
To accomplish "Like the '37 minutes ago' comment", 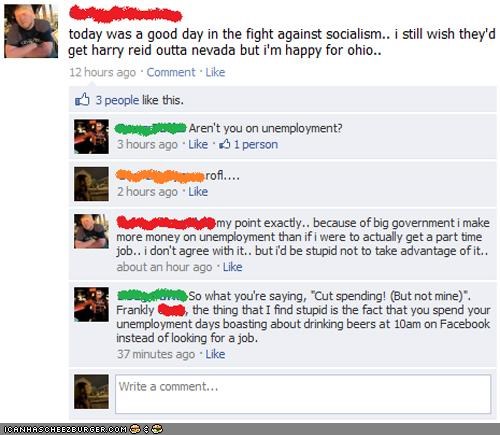I will click(x=215, y=354).
